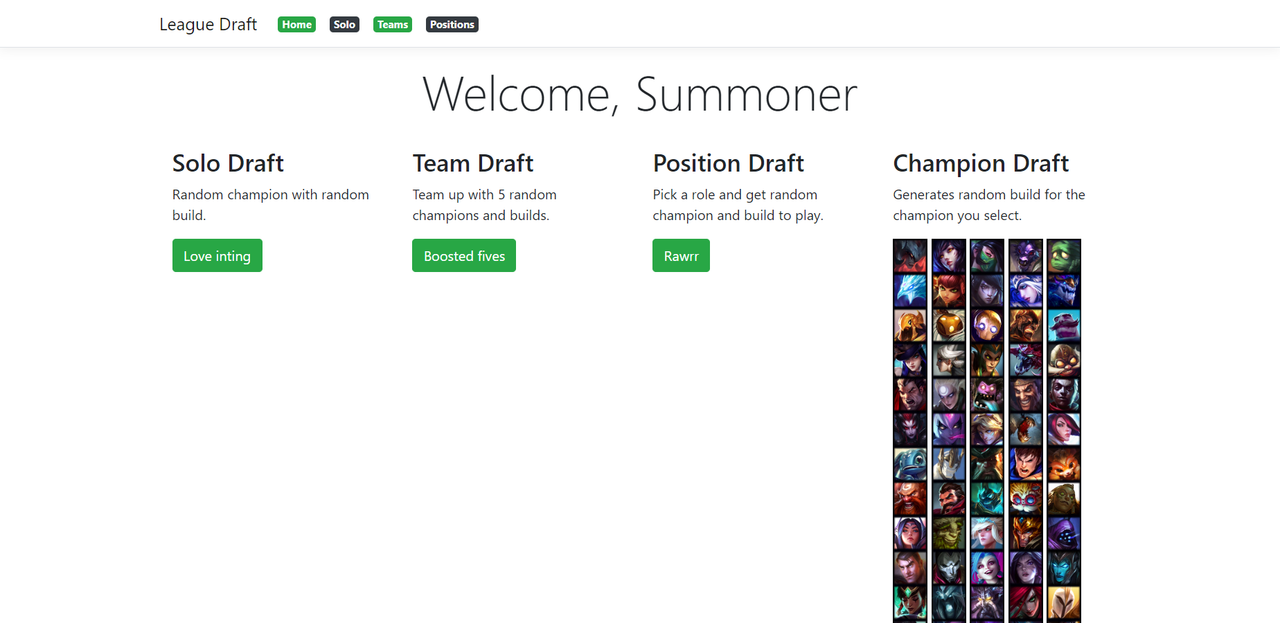The width and height of the screenshot is (1280, 623).
Task: Select the Irelia champion portrait
Action: [910, 532]
